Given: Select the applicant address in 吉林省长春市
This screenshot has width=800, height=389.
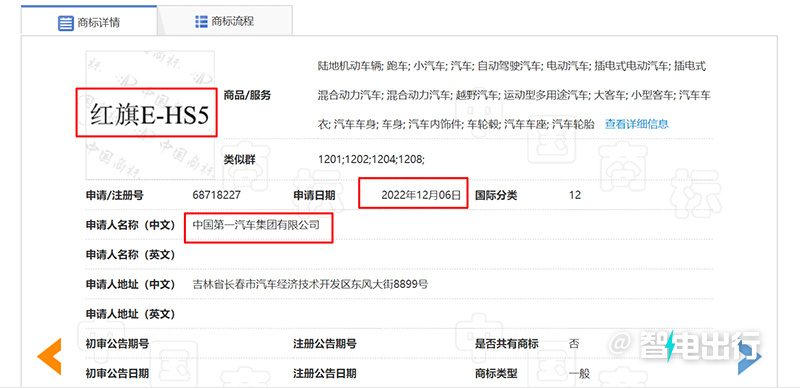Looking at the screenshot, I should coord(310,284).
